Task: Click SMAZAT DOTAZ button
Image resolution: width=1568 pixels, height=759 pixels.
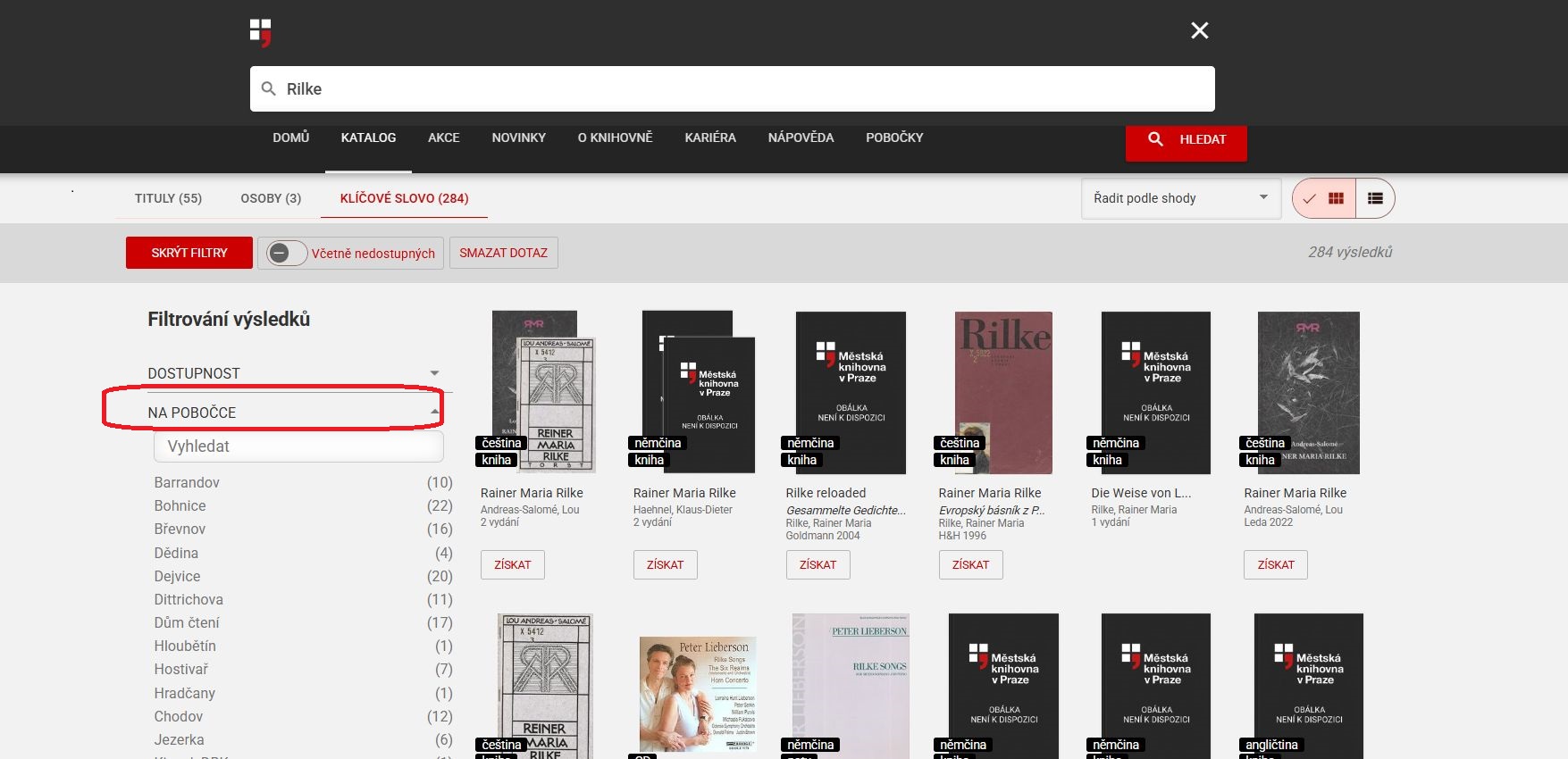Action: point(503,253)
